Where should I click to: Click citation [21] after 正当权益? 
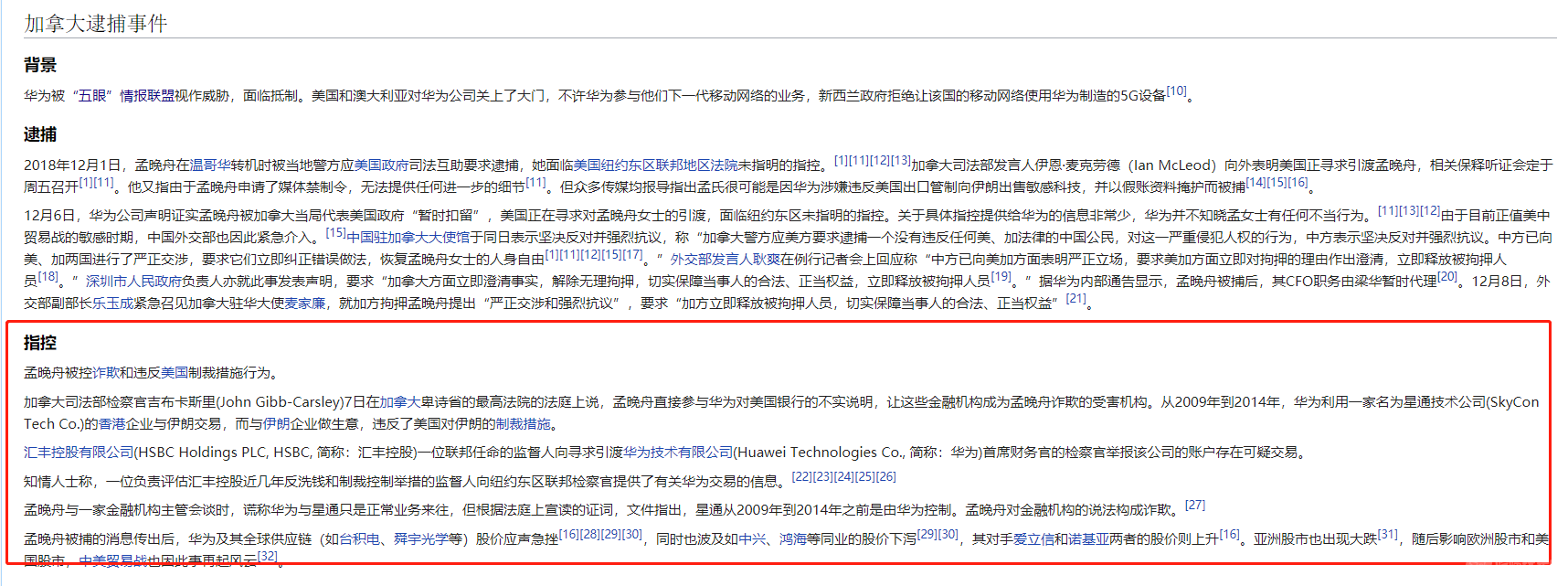(1076, 298)
